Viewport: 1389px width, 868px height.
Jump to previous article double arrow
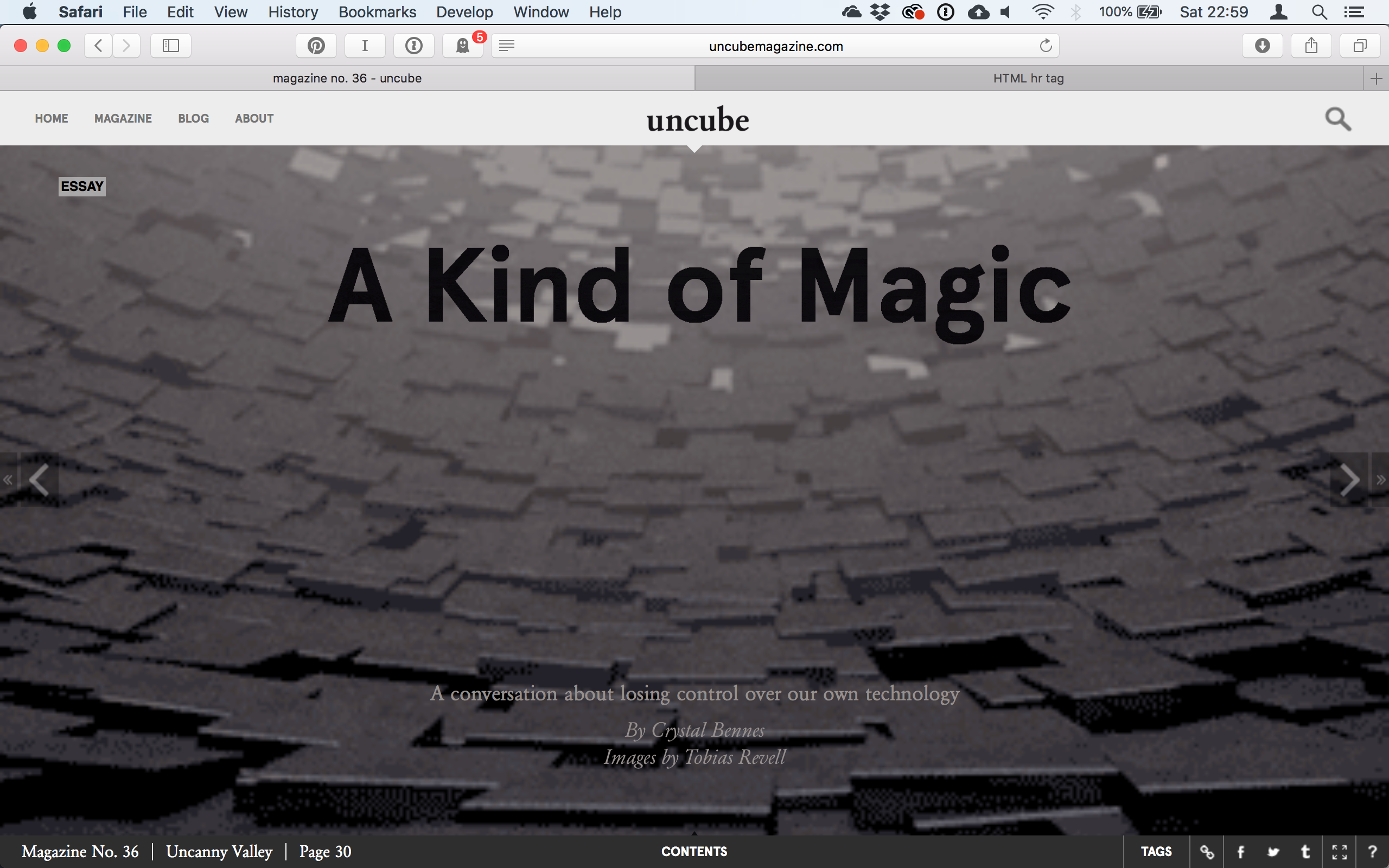8,480
